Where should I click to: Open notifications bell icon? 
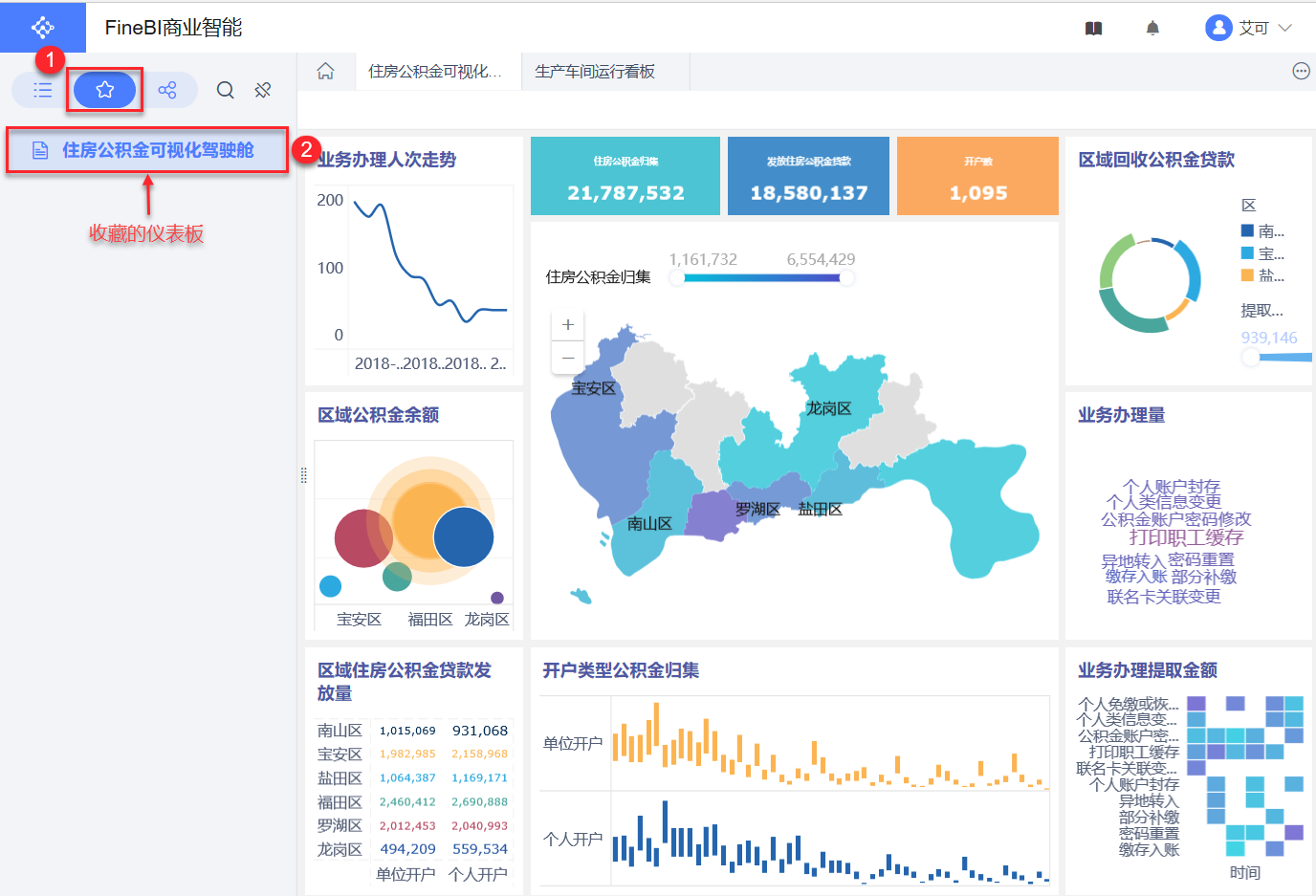pos(1152,29)
